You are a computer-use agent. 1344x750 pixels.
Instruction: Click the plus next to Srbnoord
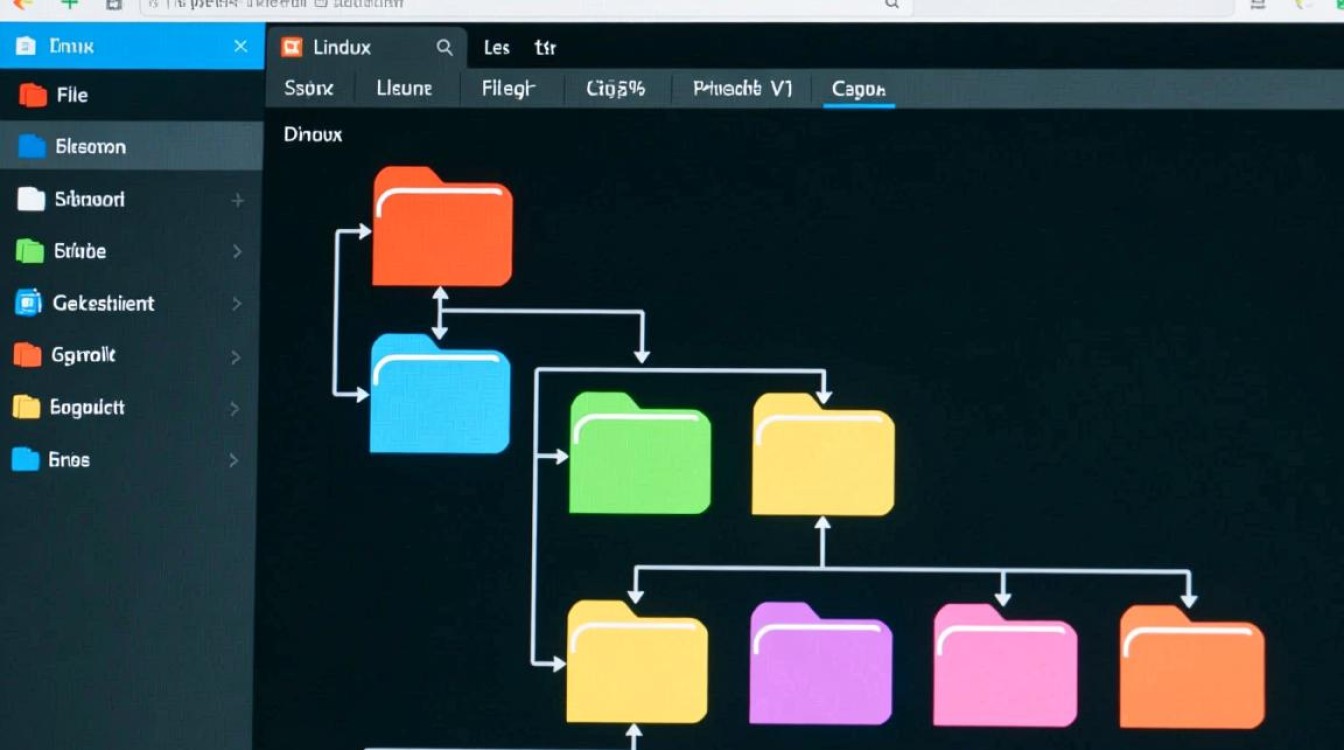[x=238, y=200]
